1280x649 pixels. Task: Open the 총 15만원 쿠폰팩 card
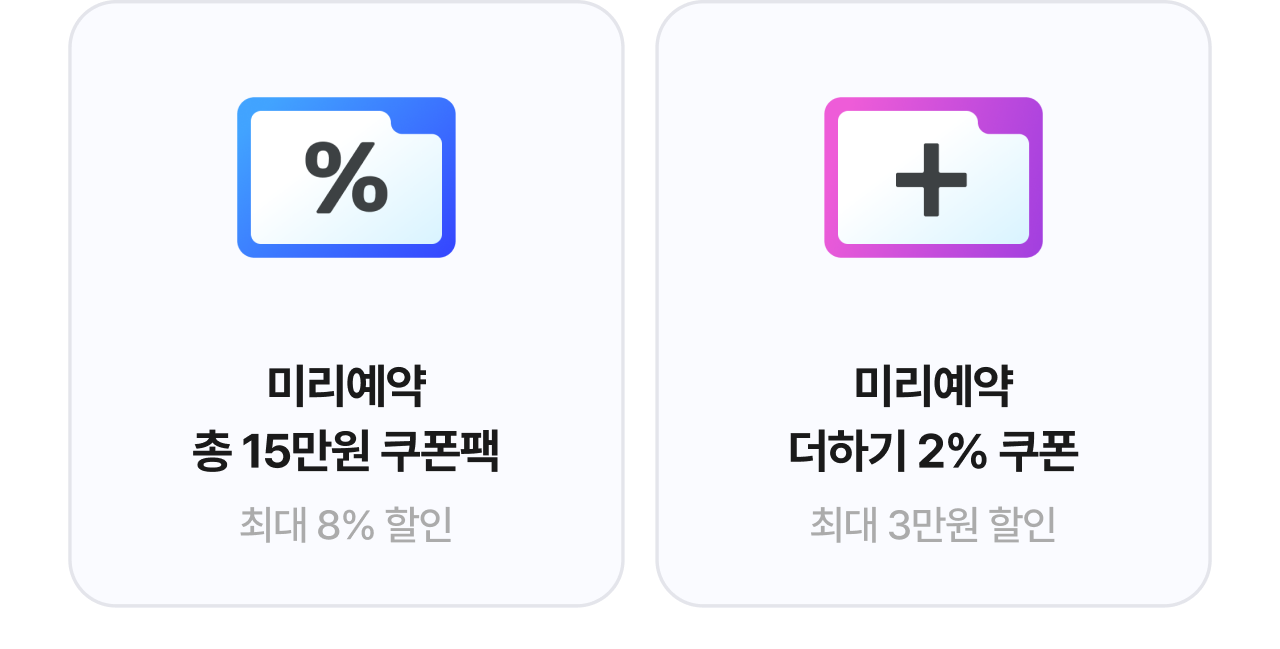(346, 303)
